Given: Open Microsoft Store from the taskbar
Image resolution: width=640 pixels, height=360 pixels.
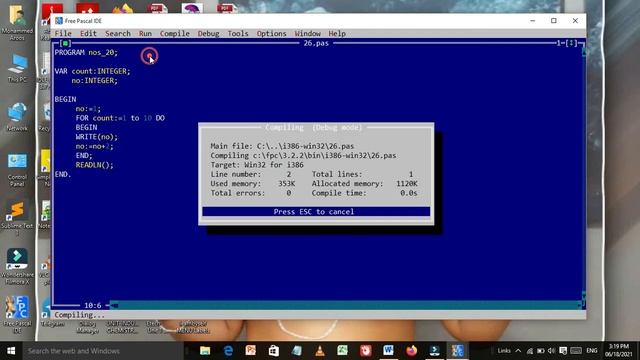Looking at the screenshot, I should point(273,351).
